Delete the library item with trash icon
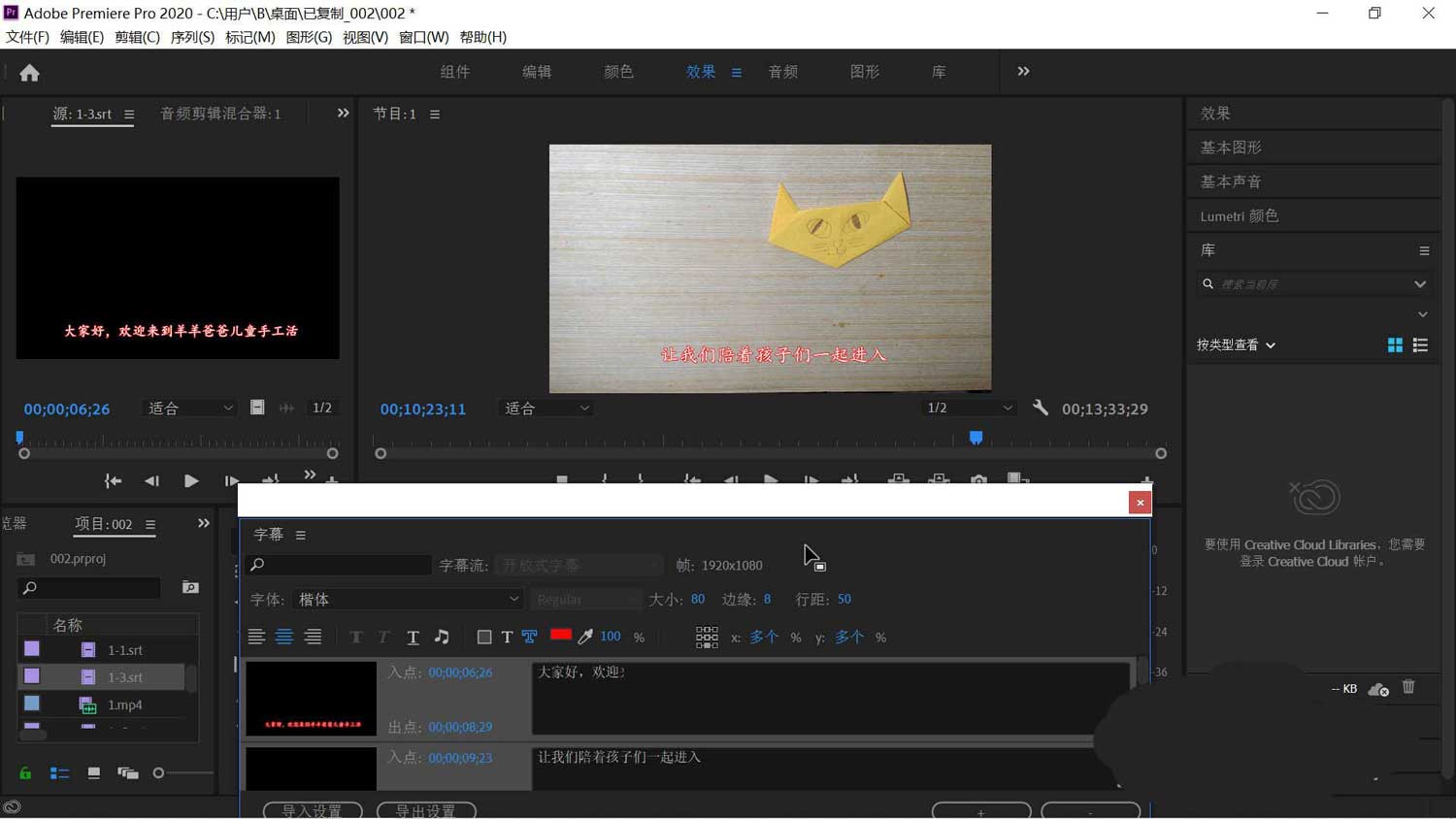 coord(1408,688)
